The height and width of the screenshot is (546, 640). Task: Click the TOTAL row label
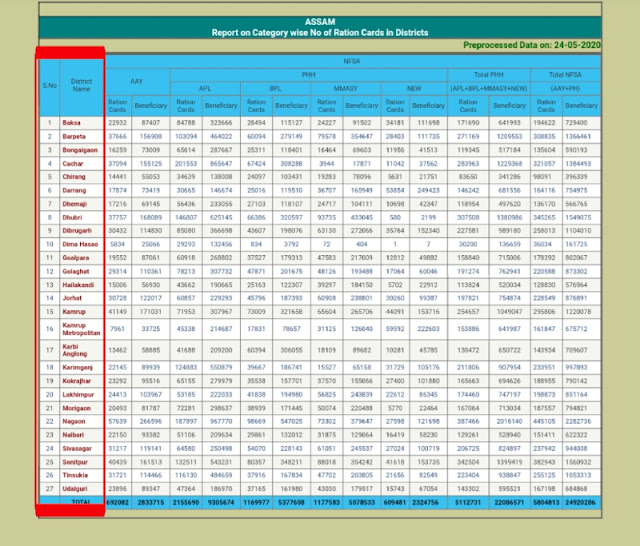coord(81,502)
